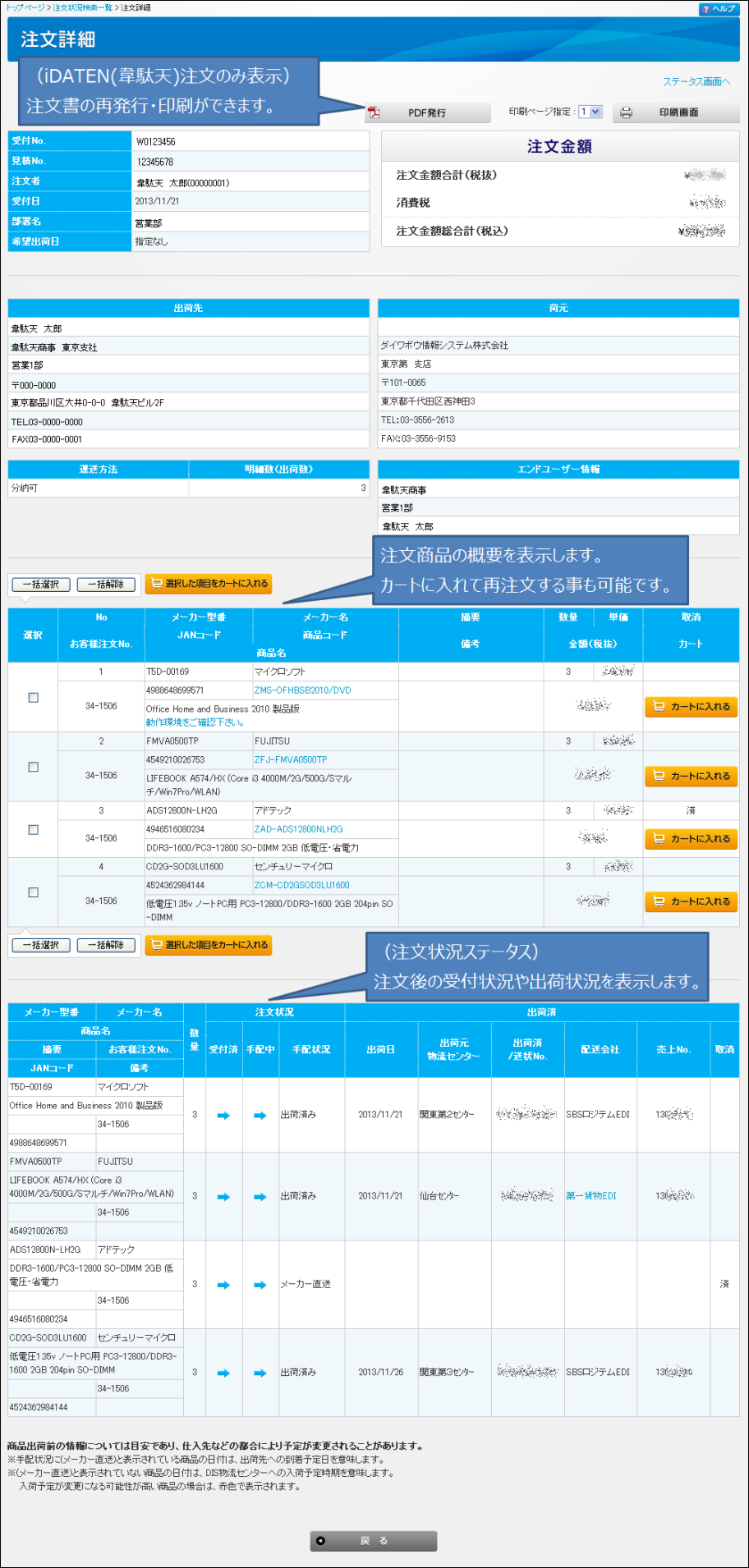This screenshot has height=1568, width=749.
Task: Go to トップページ breadcrumb link
Action: point(25,7)
